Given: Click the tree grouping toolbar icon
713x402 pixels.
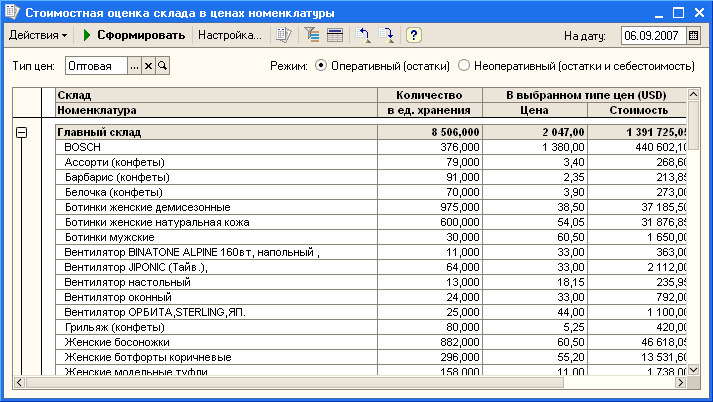Looking at the screenshot, I should (x=311, y=35).
